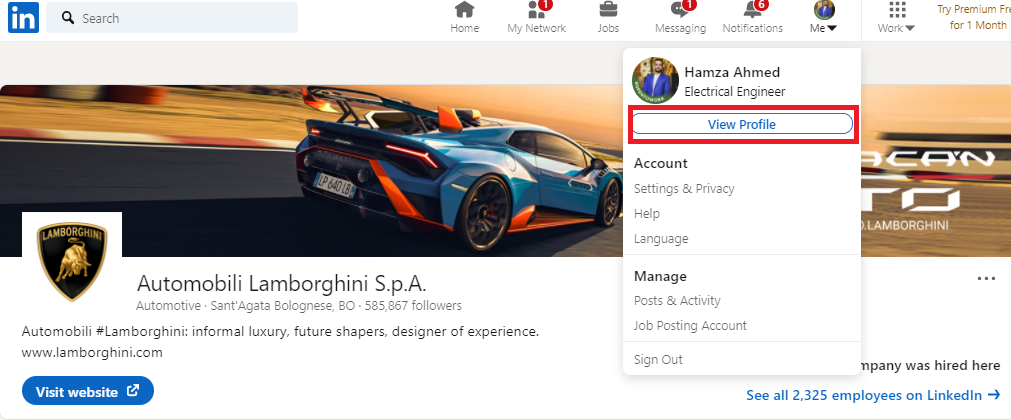The height and width of the screenshot is (420, 1011).
Task: Open the Help menu entry
Action: point(647,214)
